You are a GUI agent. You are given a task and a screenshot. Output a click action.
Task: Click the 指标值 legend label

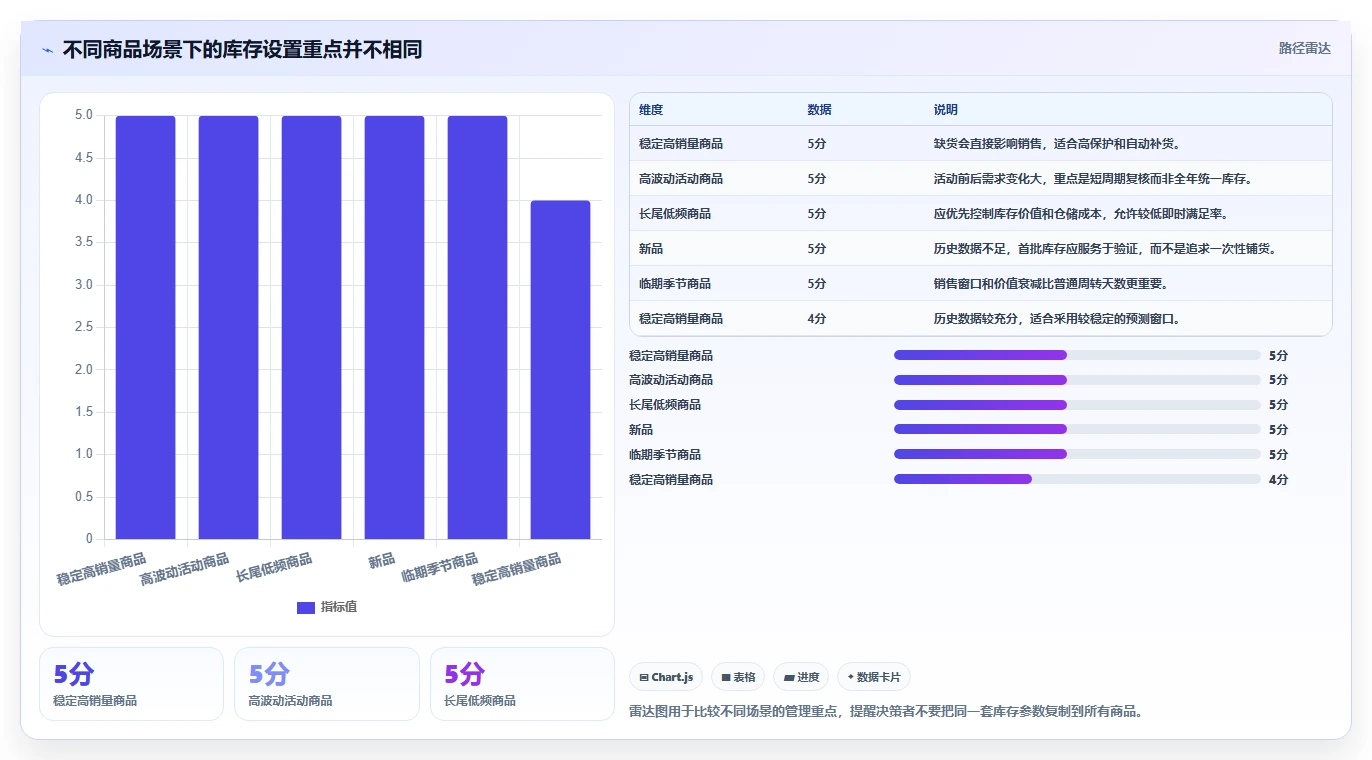point(339,607)
